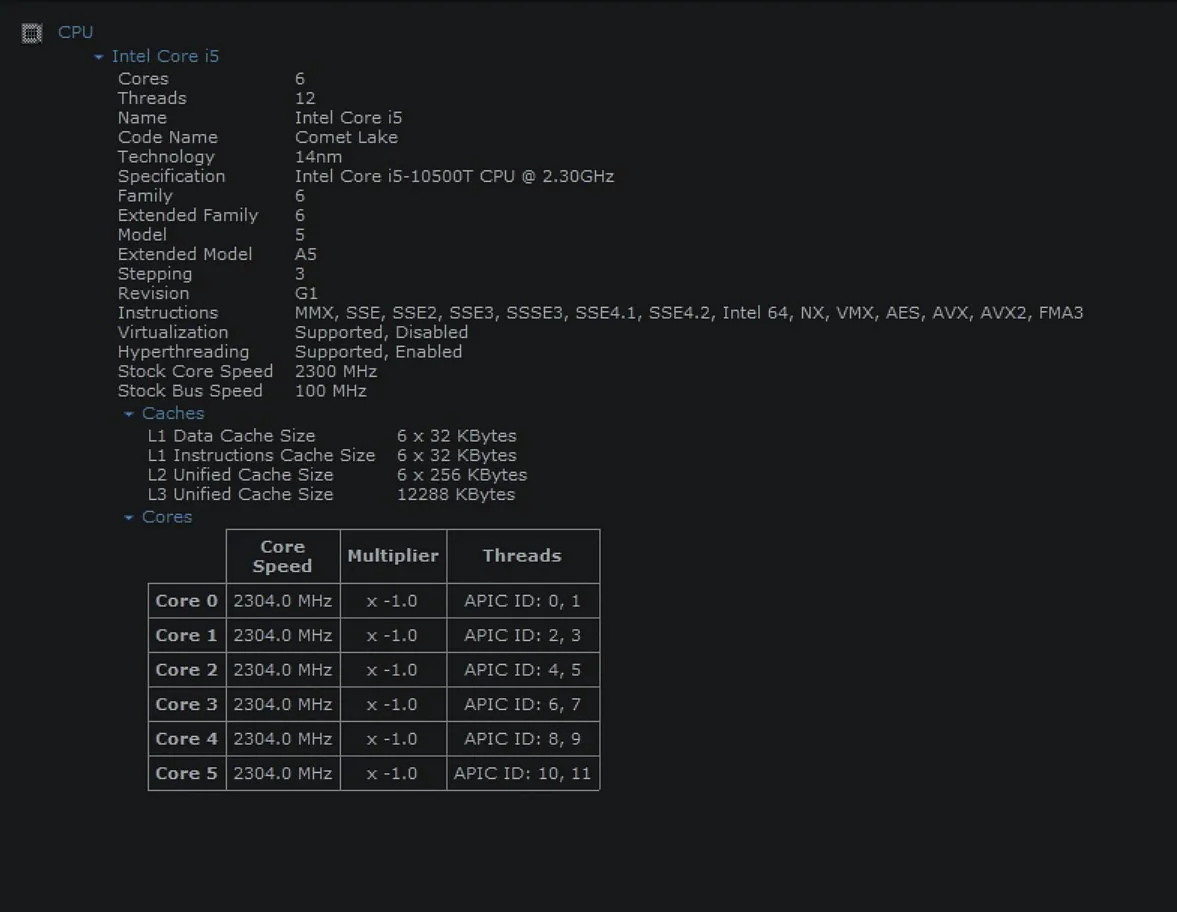1177x912 pixels.
Task: Click the Threads column header in table
Action: click(522, 556)
